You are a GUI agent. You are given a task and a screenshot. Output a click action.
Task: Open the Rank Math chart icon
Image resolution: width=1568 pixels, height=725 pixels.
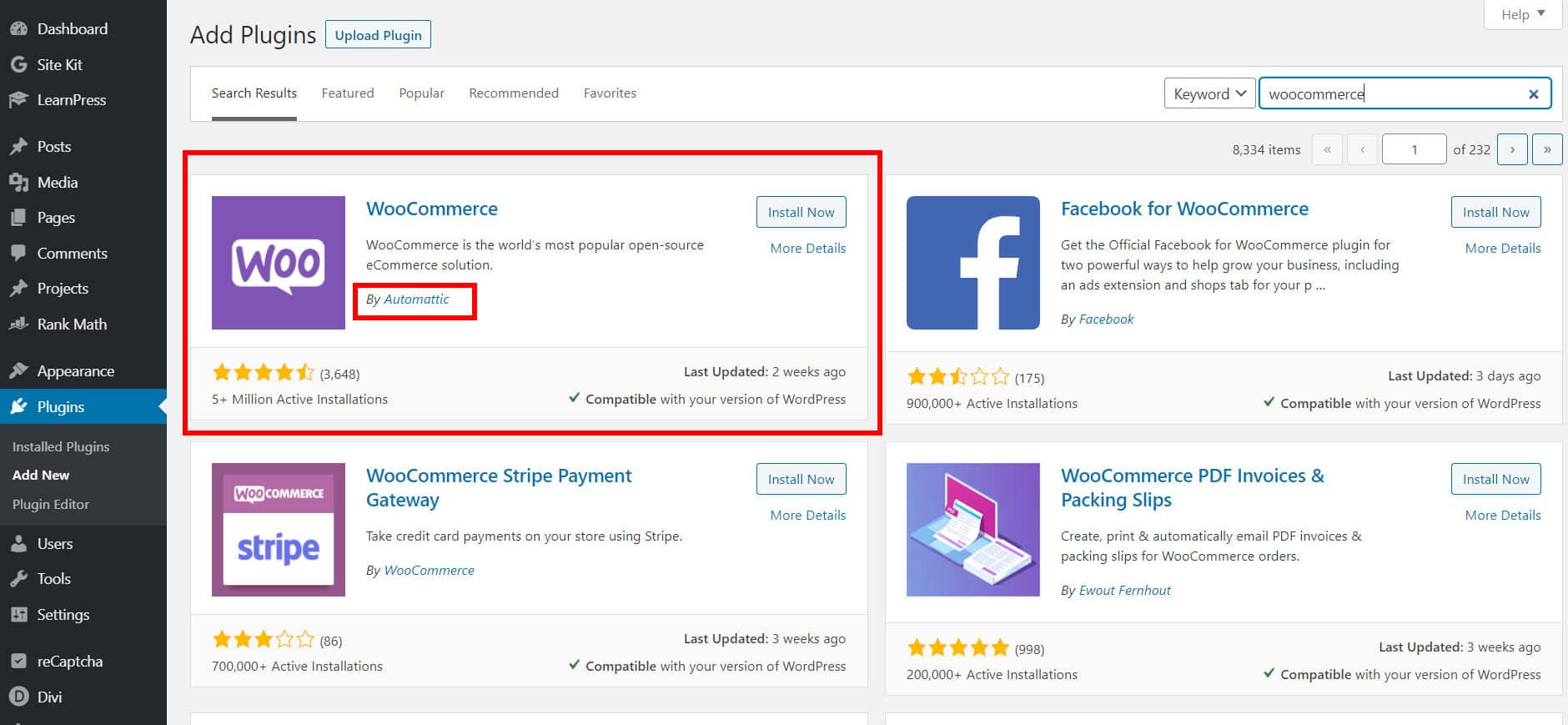pos(18,325)
